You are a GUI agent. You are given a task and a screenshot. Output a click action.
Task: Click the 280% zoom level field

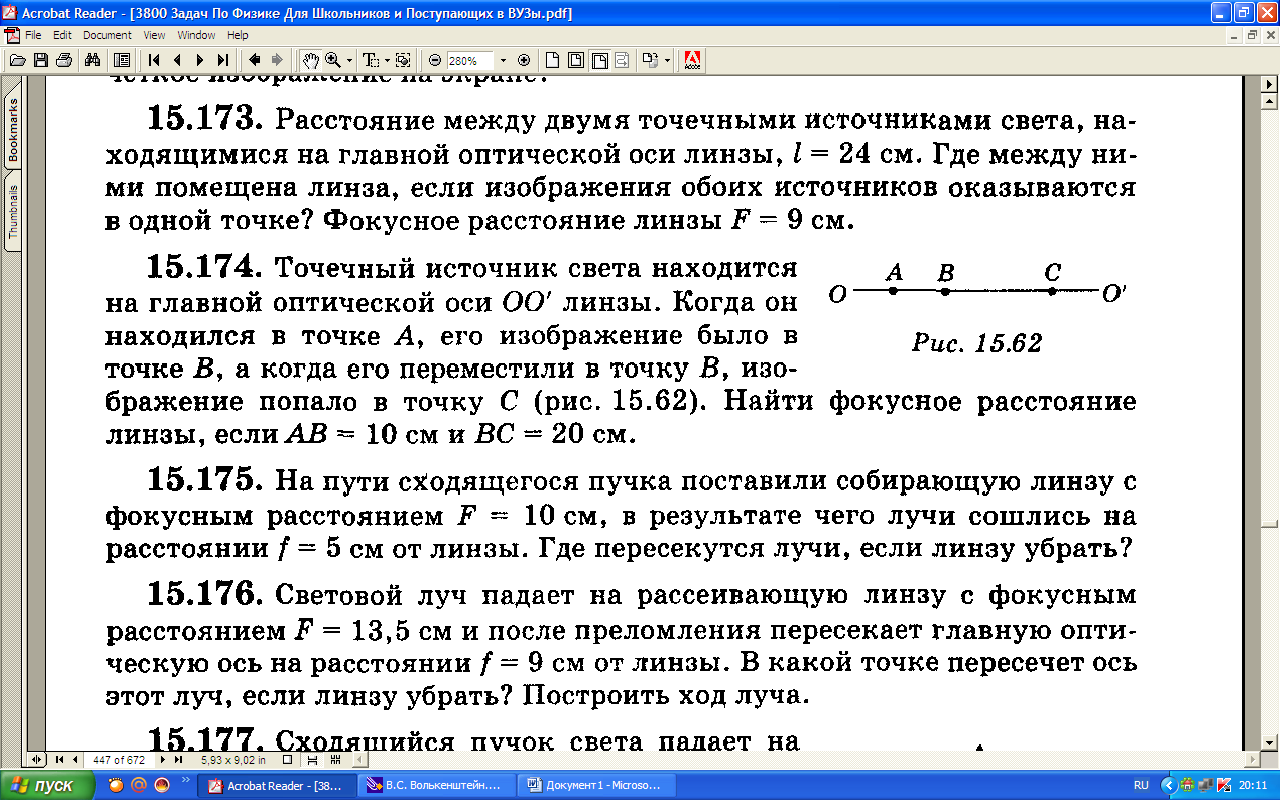point(470,60)
